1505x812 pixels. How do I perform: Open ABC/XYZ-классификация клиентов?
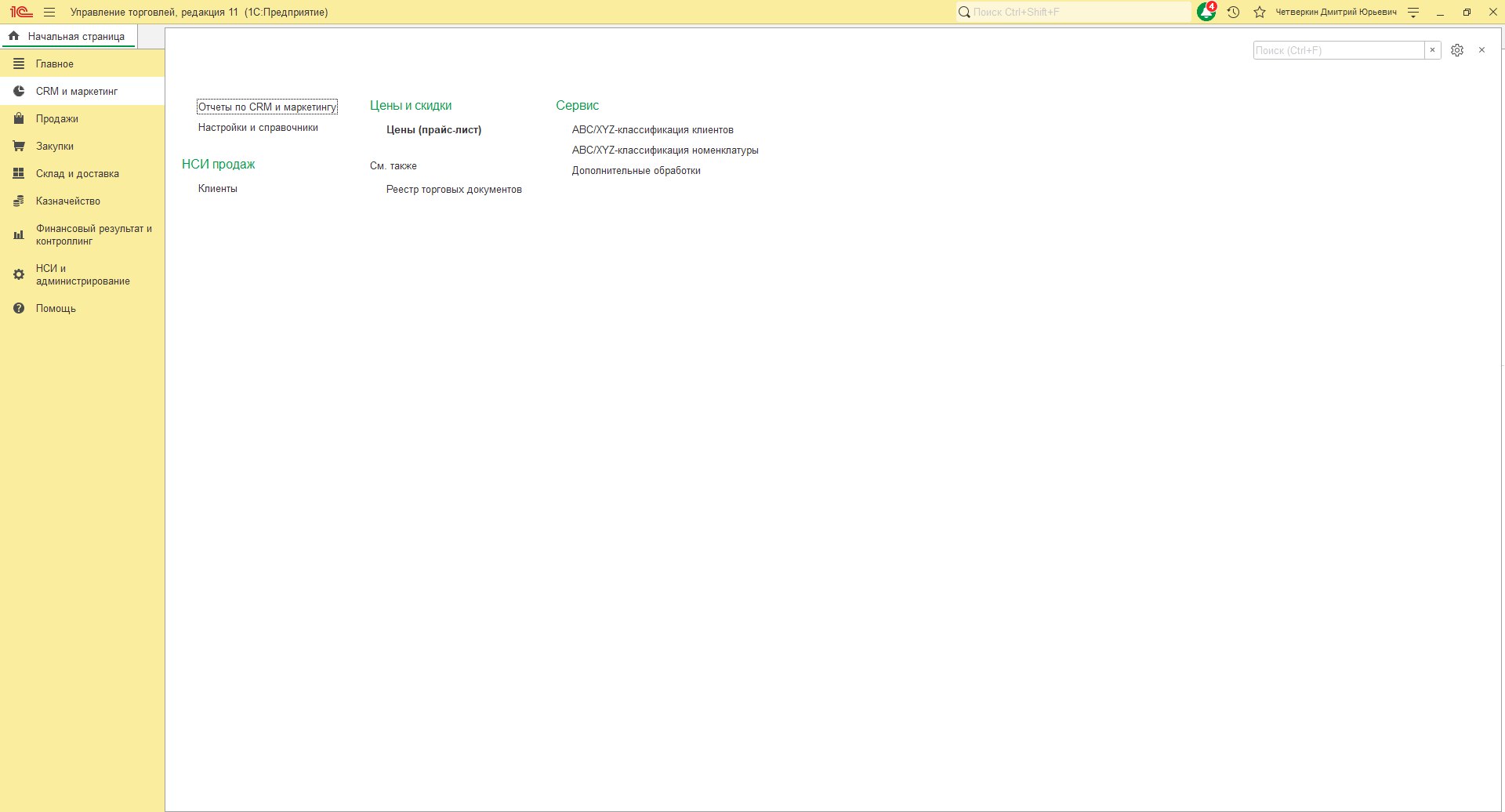pyautogui.click(x=653, y=129)
